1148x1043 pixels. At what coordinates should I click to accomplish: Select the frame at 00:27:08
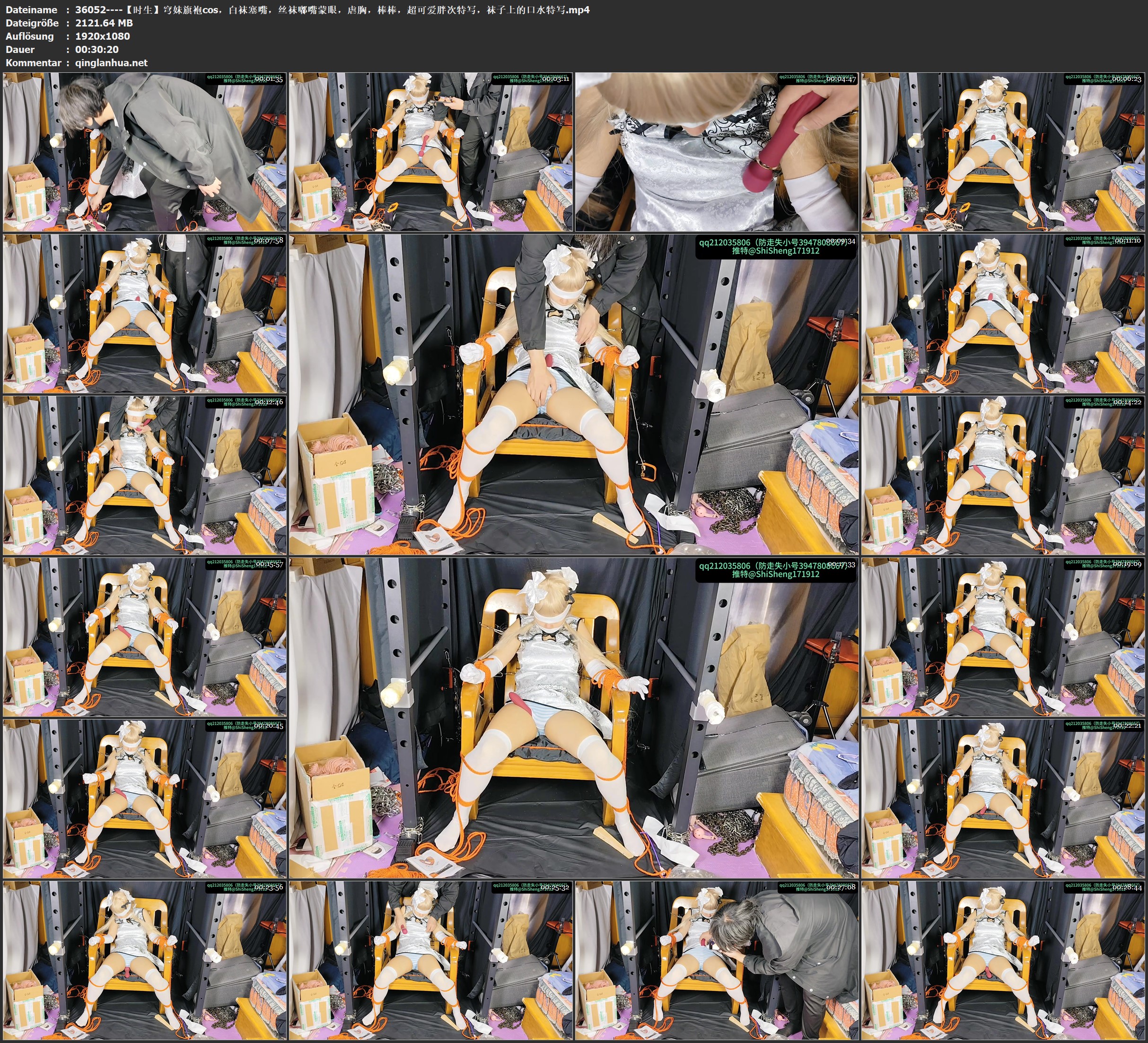(717, 960)
